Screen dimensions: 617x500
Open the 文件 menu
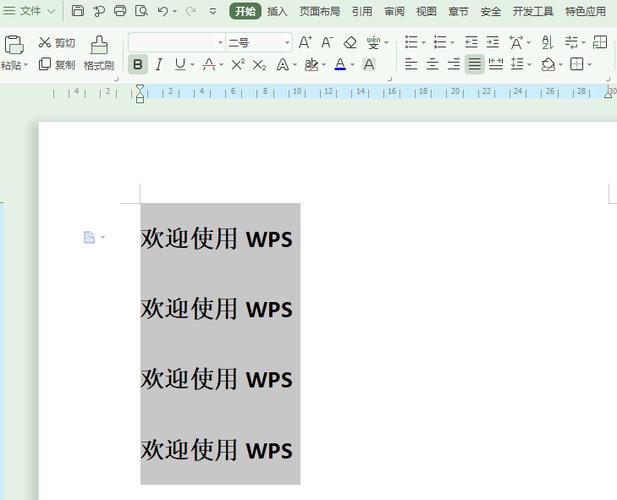[30, 11]
